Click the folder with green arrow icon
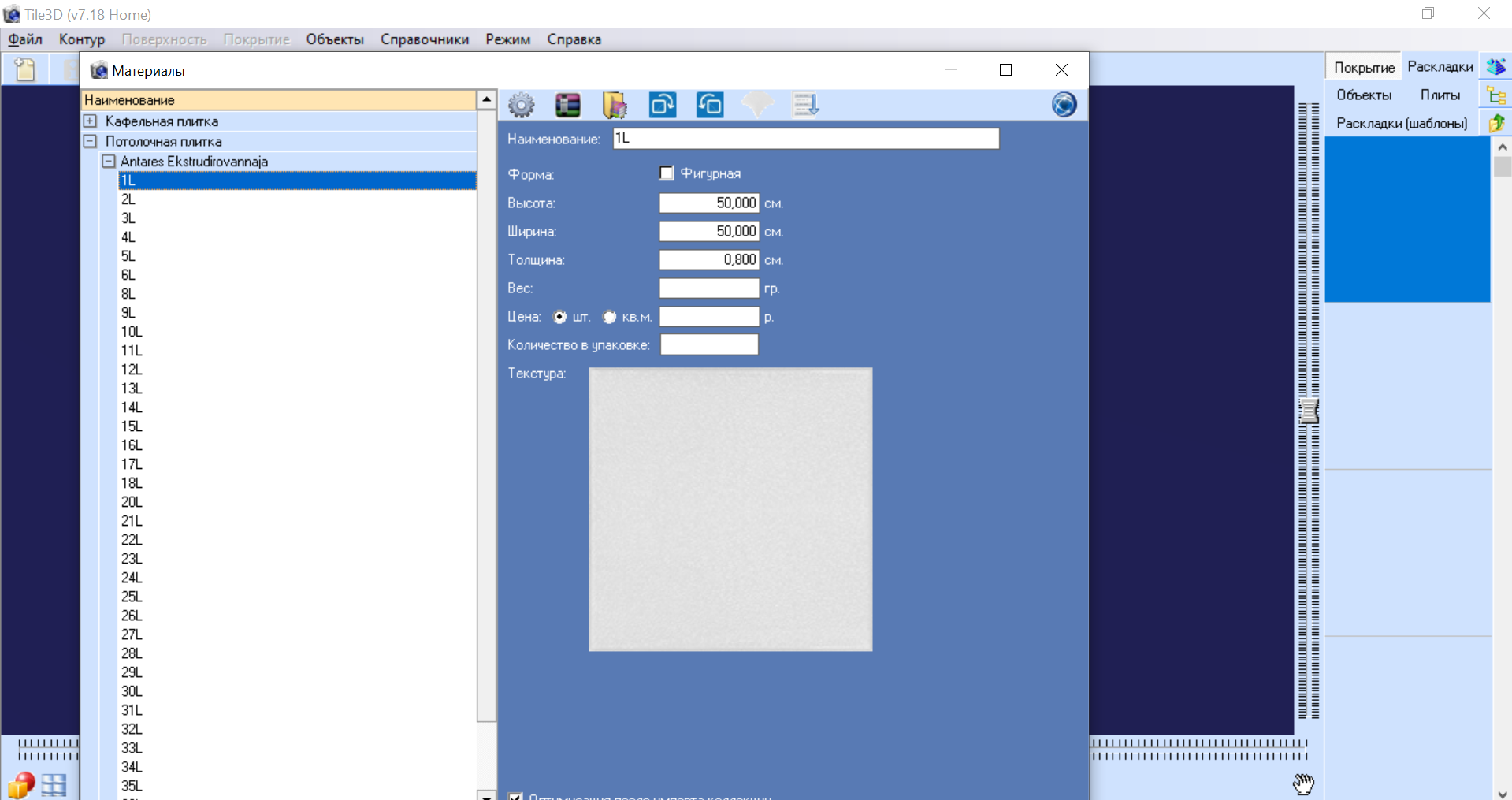This screenshot has height=800, width=1512. click(1496, 123)
